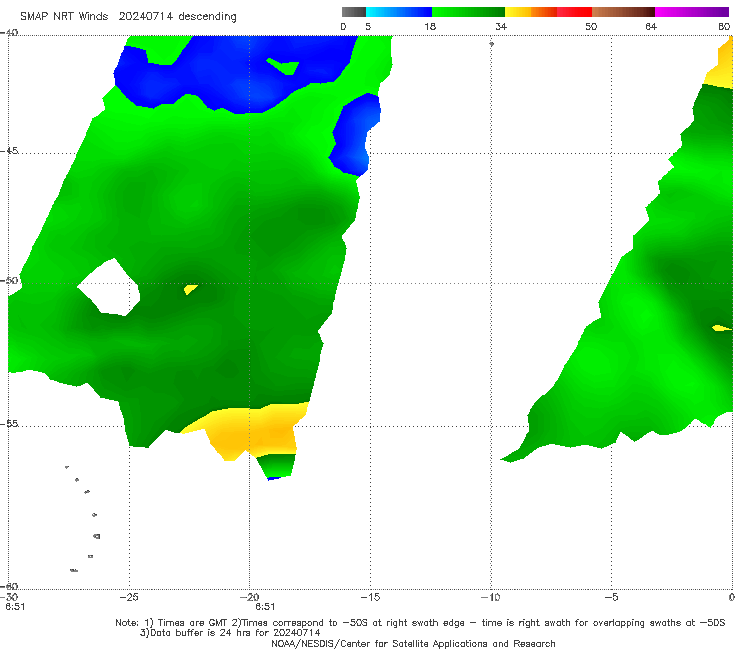740x650 pixels.
Task: Click the small island marker near -10, -40
Action: 491,44
